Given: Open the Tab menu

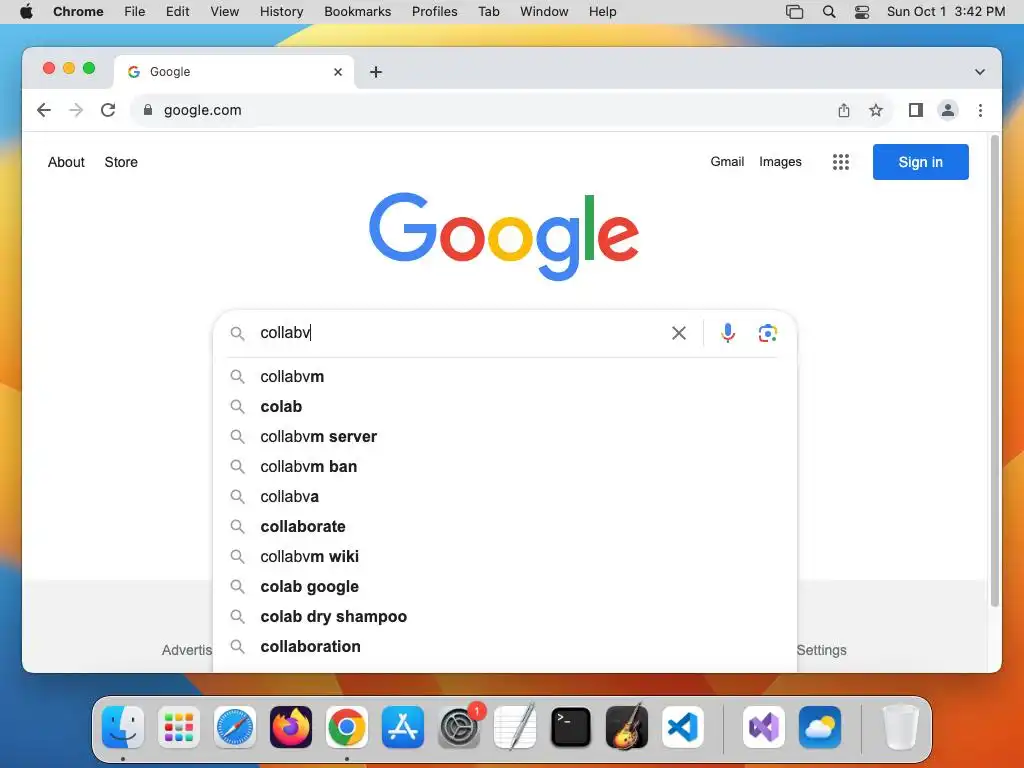Looking at the screenshot, I should [x=488, y=12].
